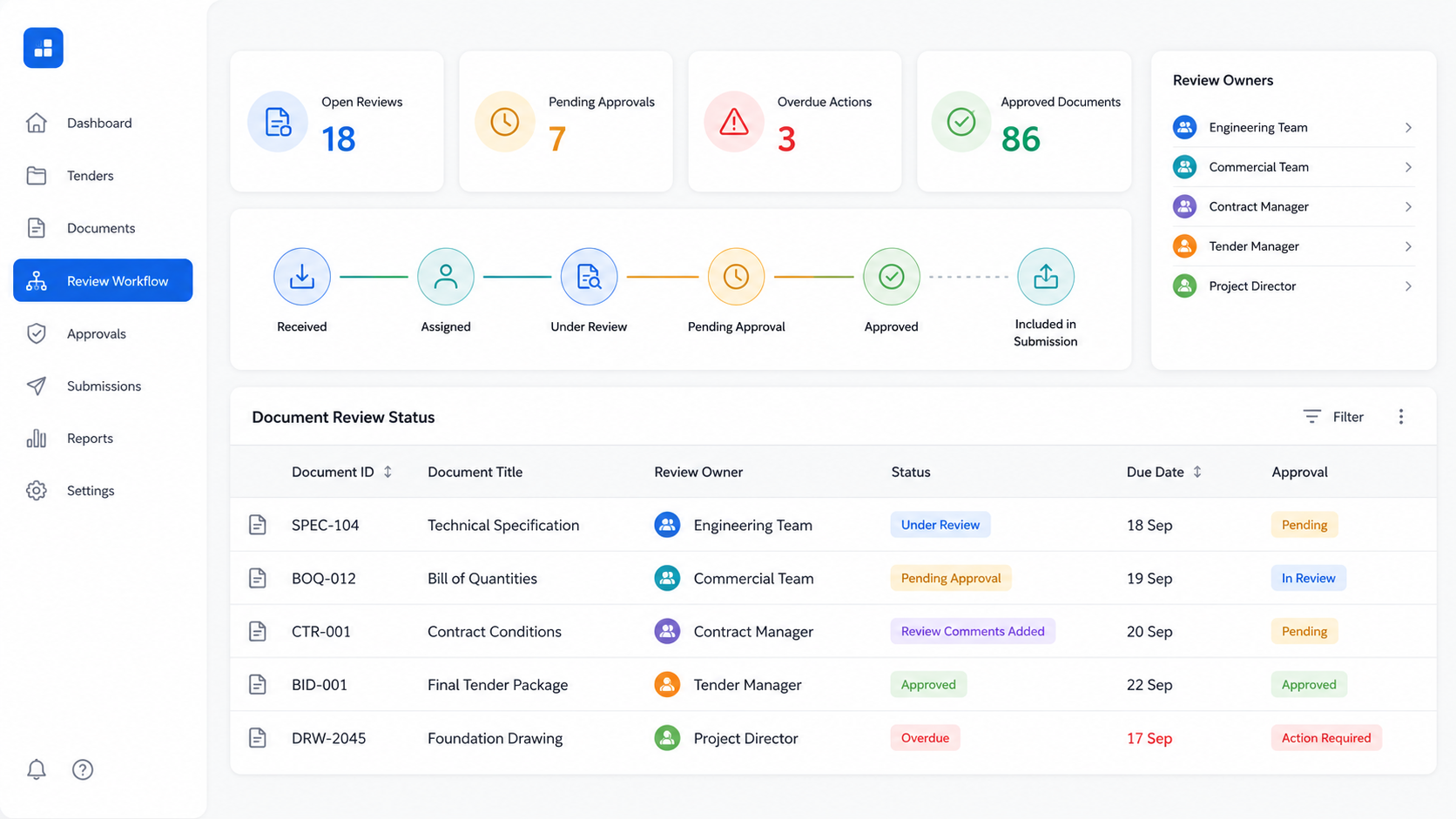
Task: Open Documents in the sidebar
Action: [103, 228]
